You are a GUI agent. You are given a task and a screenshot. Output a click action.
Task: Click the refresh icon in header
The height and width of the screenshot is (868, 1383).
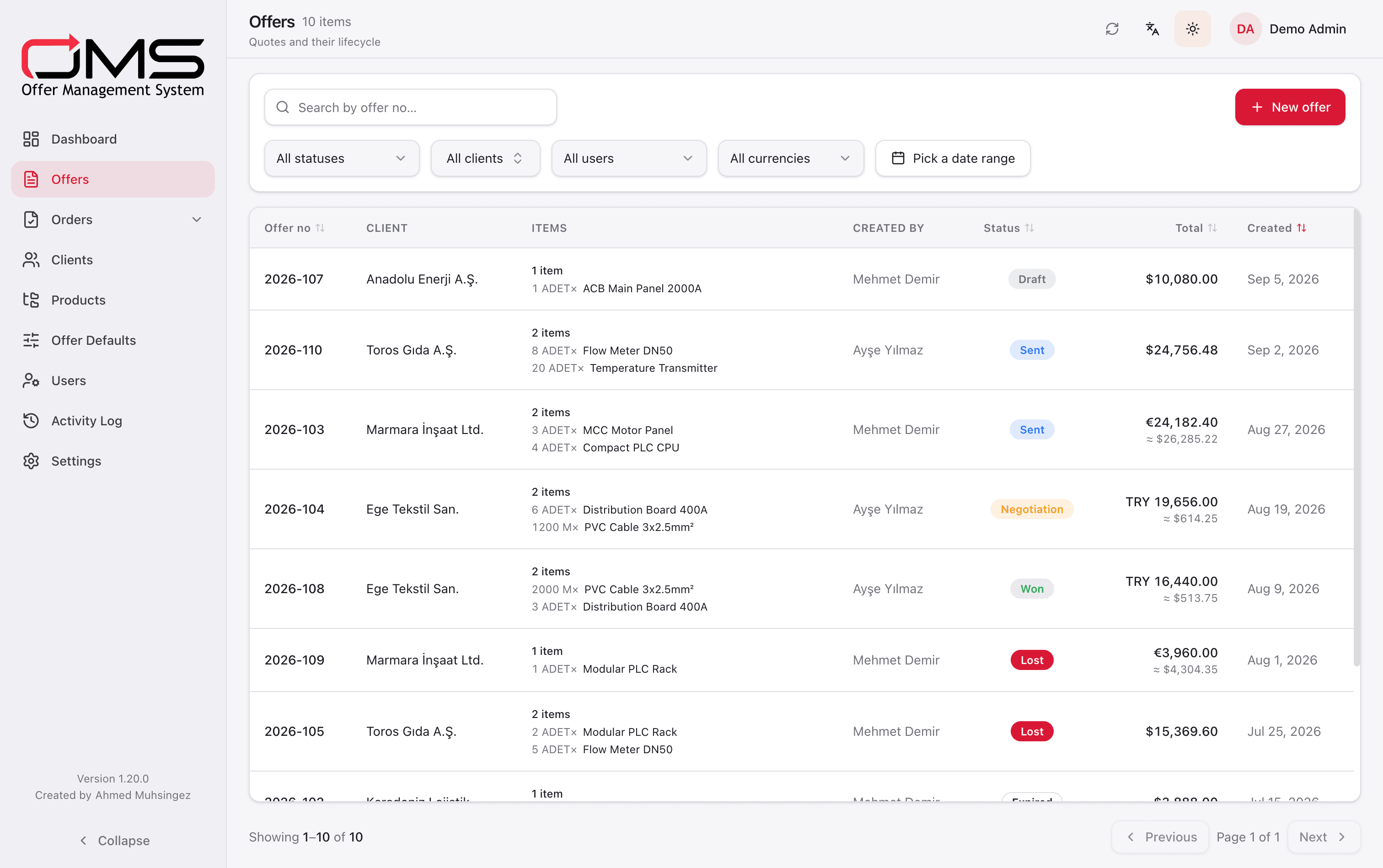pos(1112,29)
